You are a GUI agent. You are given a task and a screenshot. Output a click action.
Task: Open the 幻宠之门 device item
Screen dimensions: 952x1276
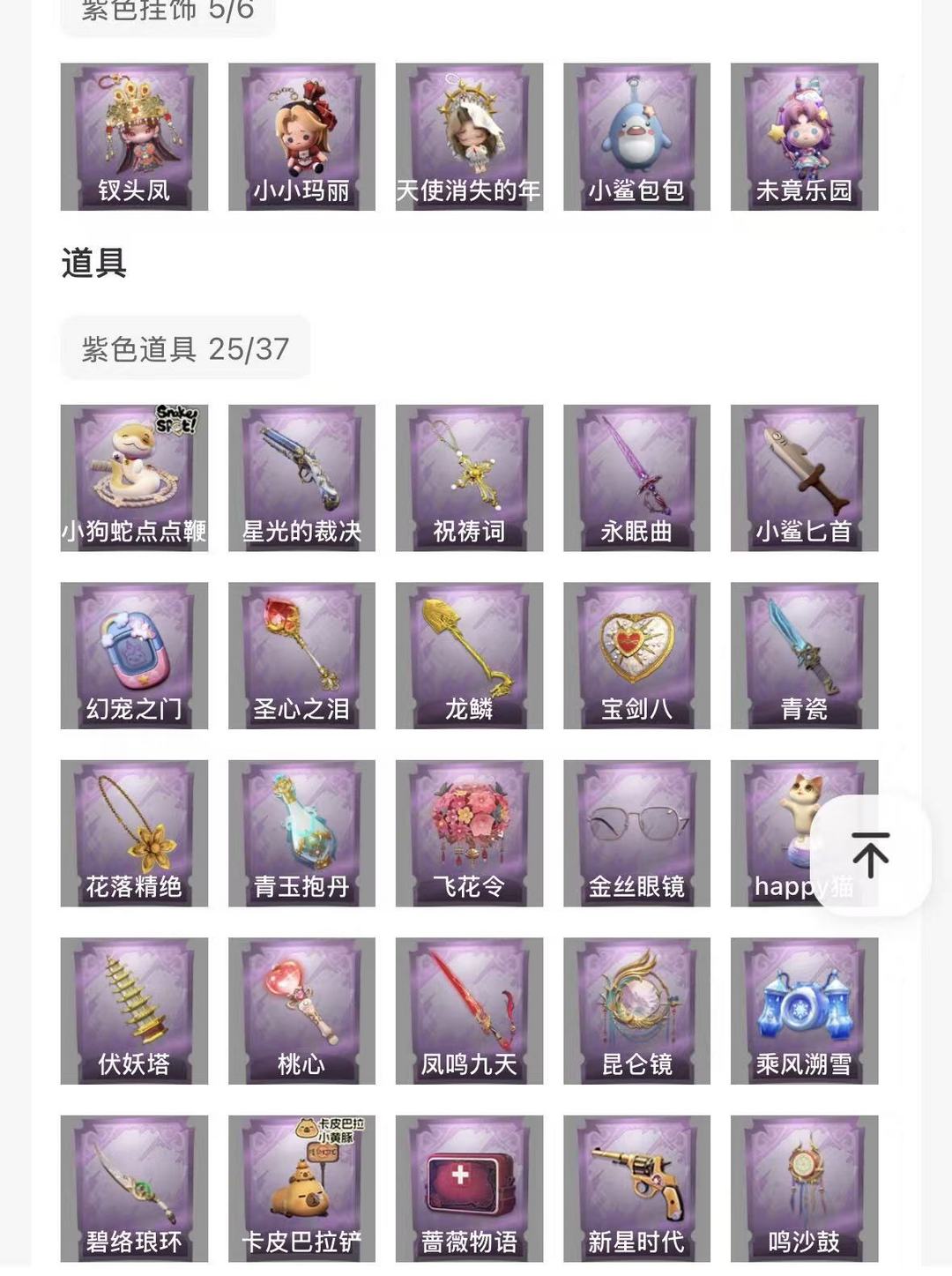coord(134,655)
